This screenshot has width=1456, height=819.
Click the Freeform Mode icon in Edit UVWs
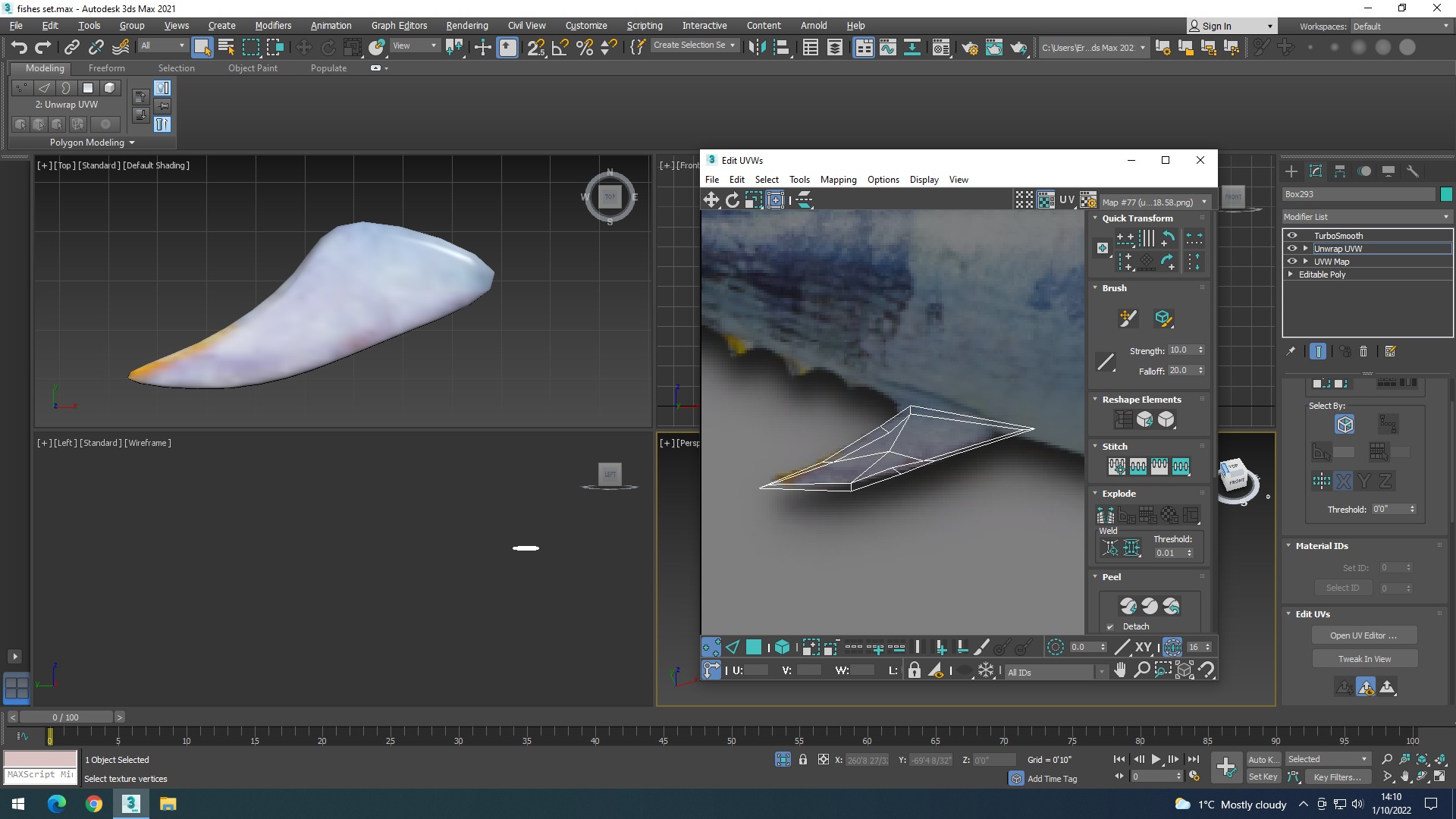(x=775, y=199)
